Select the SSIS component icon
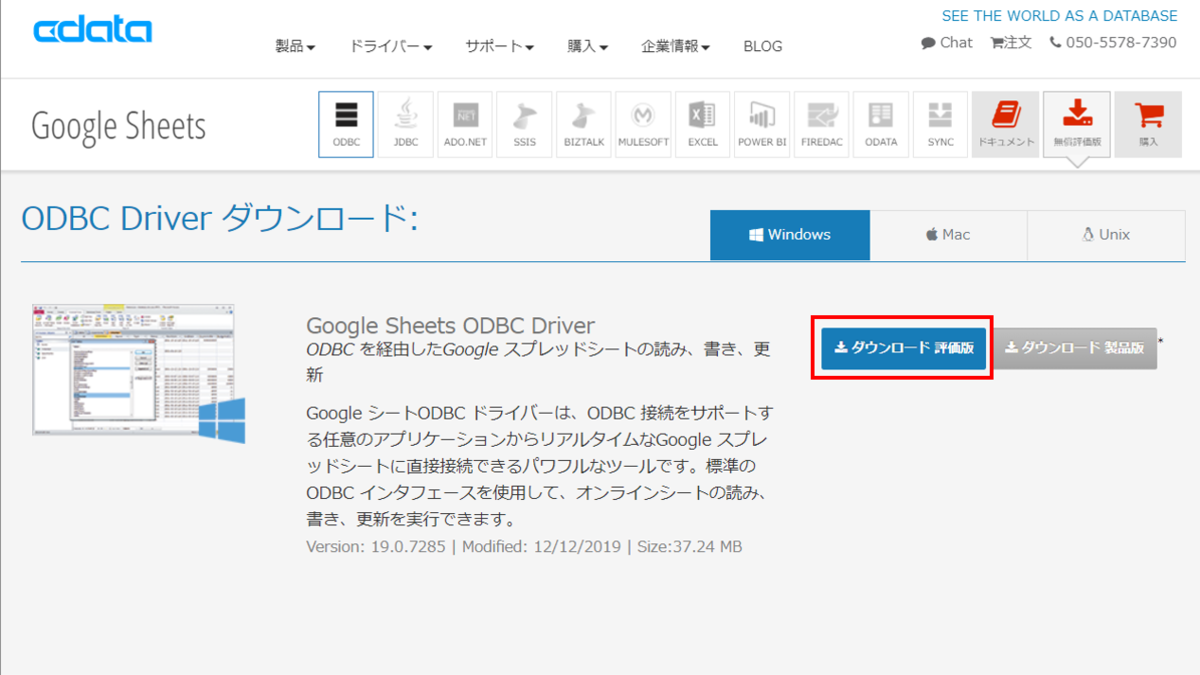This screenshot has width=1200, height=675. tap(525, 125)
